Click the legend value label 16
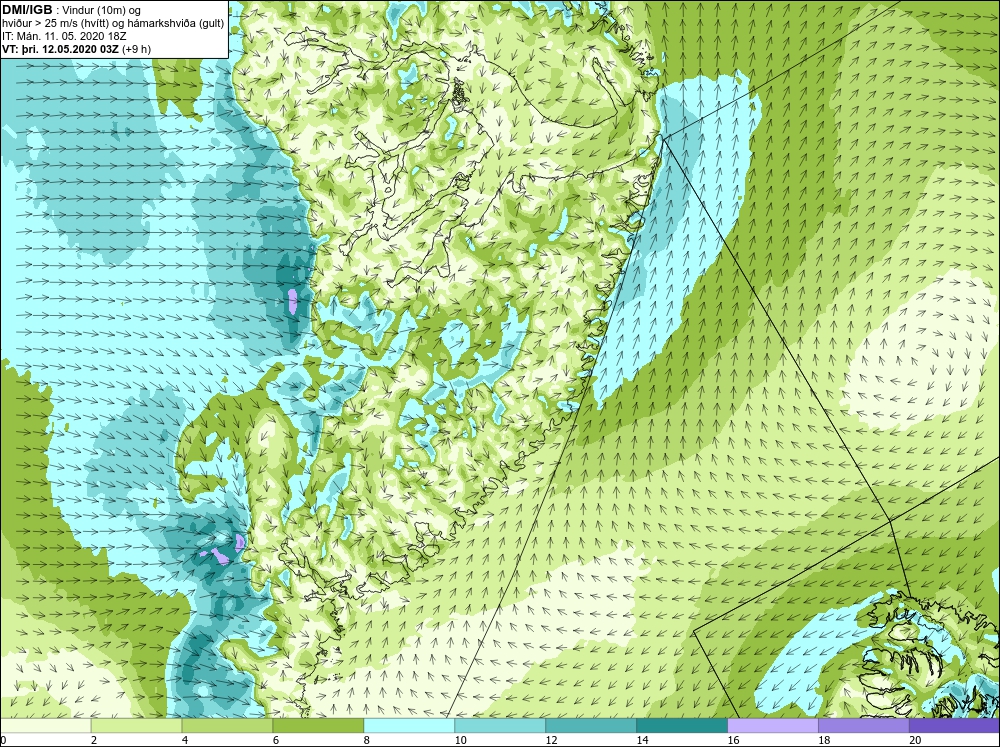This screenshot has height=747, width=1000. click(x=733, y=740)
